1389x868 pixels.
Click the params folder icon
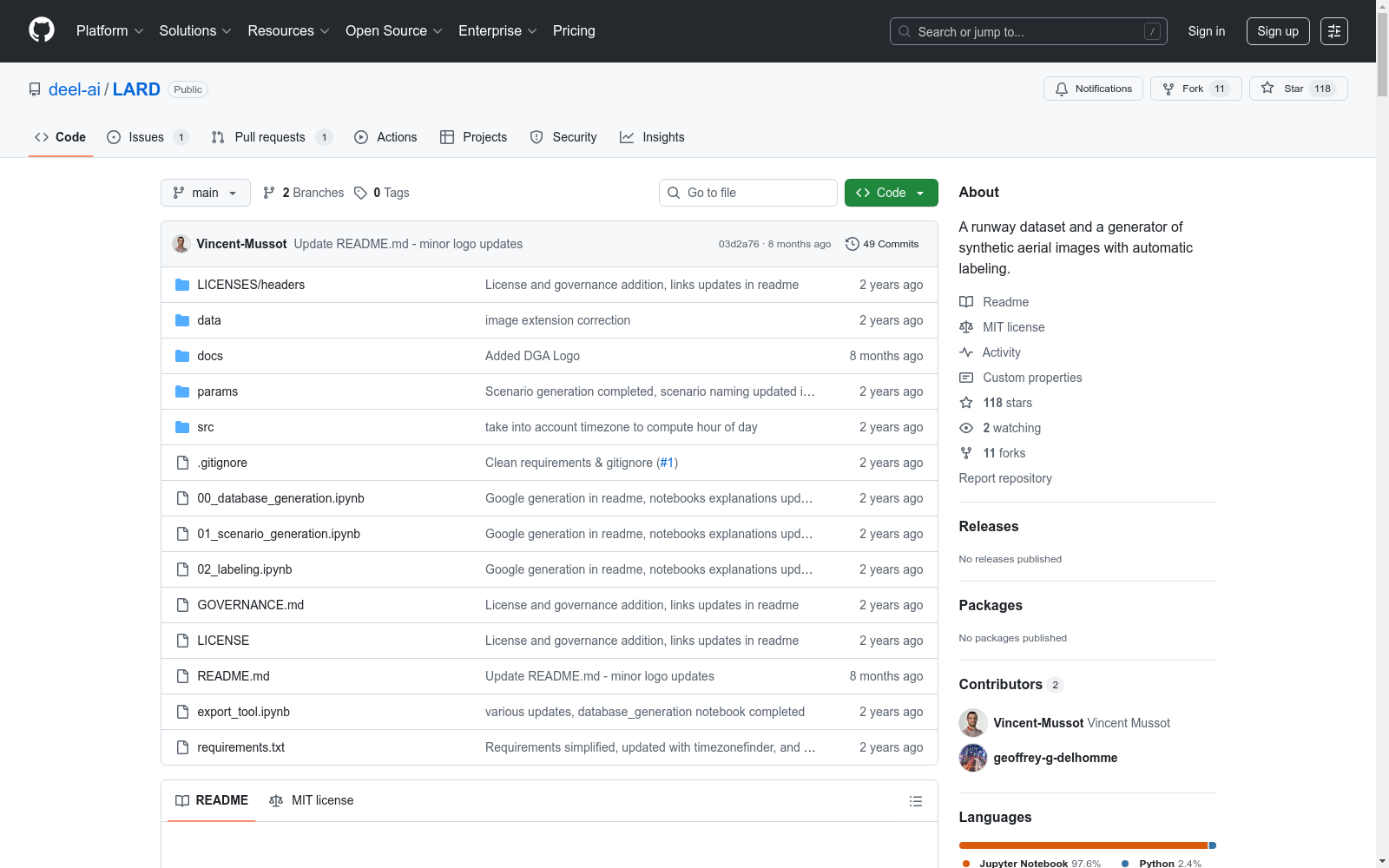[x=182, y=391]
